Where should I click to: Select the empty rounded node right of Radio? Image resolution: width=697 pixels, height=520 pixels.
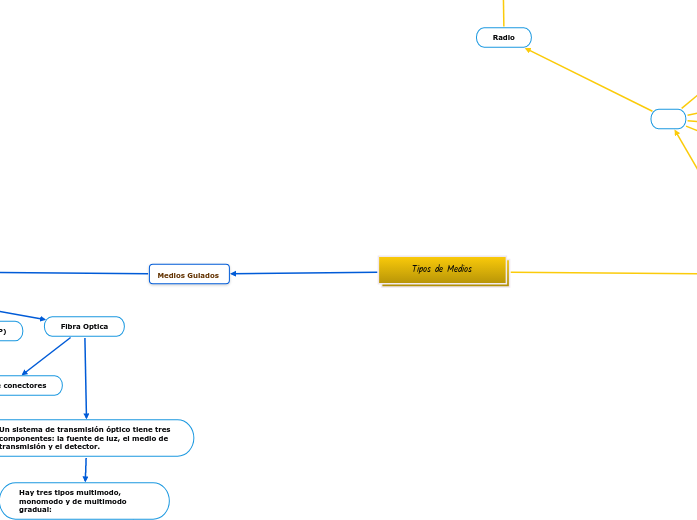(668, 119)
